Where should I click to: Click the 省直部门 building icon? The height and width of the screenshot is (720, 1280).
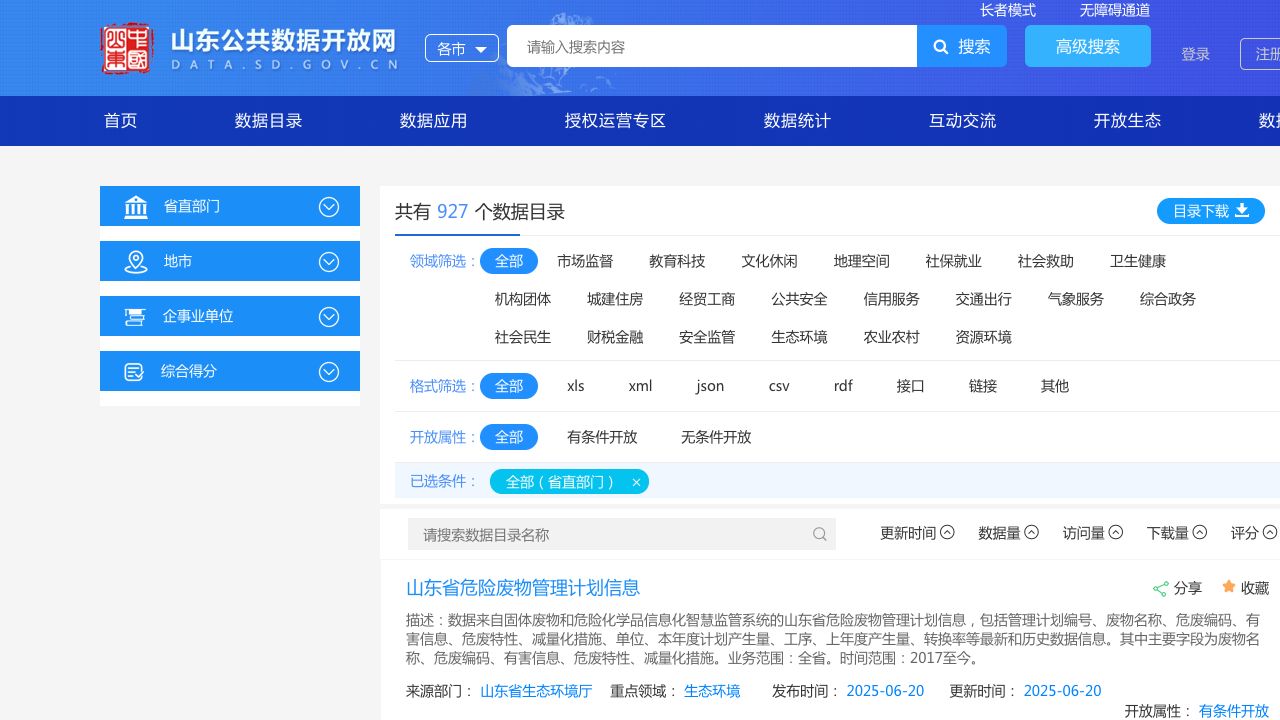coord(136,207)
